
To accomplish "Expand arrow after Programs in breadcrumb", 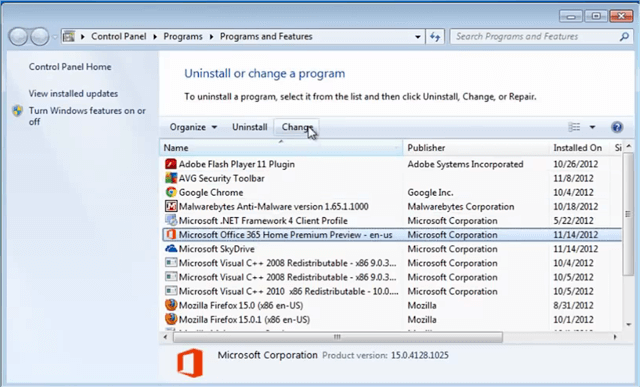I will pos(211,37).
